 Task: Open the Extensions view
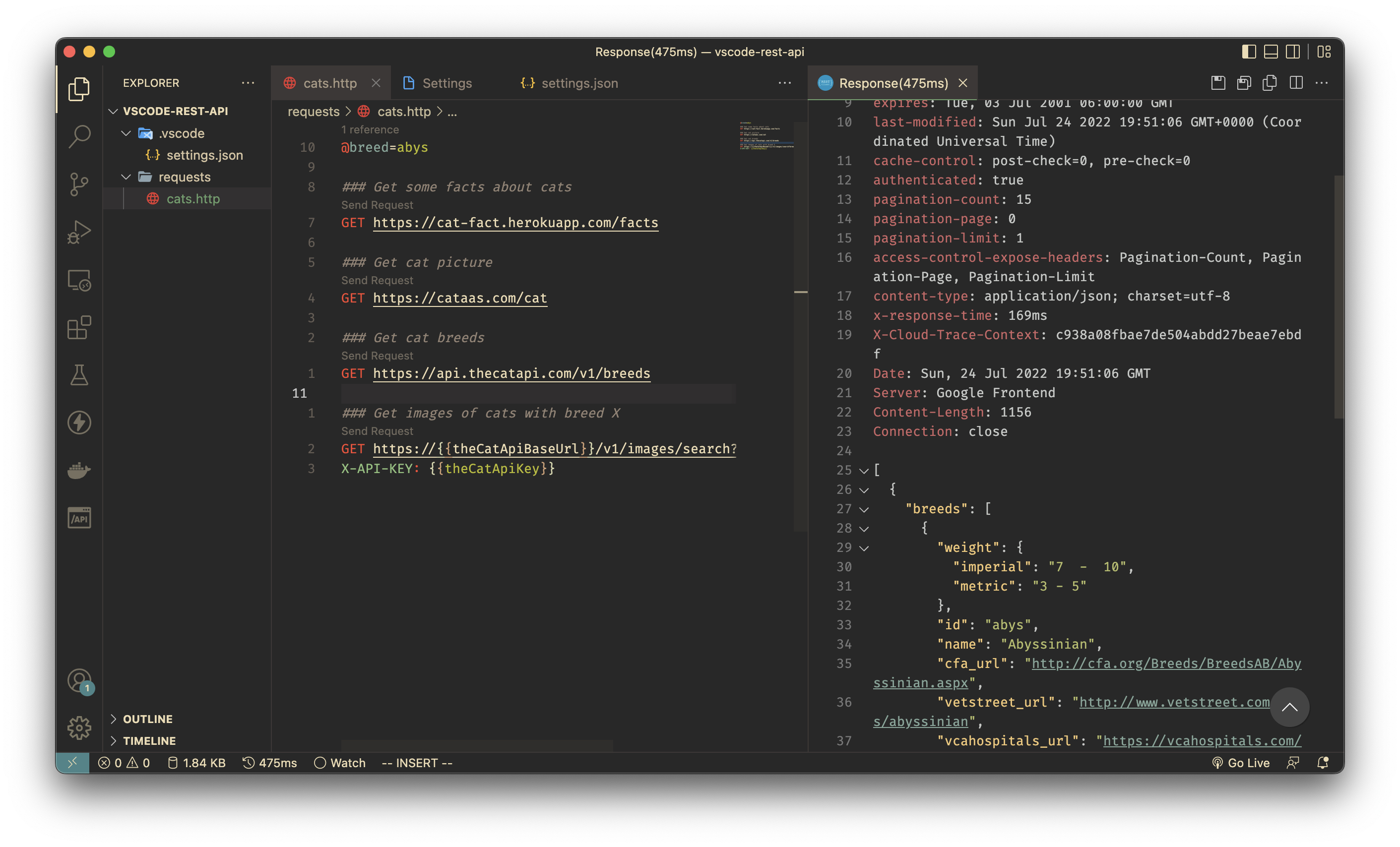pyautogui.click(x=79, y=328)
